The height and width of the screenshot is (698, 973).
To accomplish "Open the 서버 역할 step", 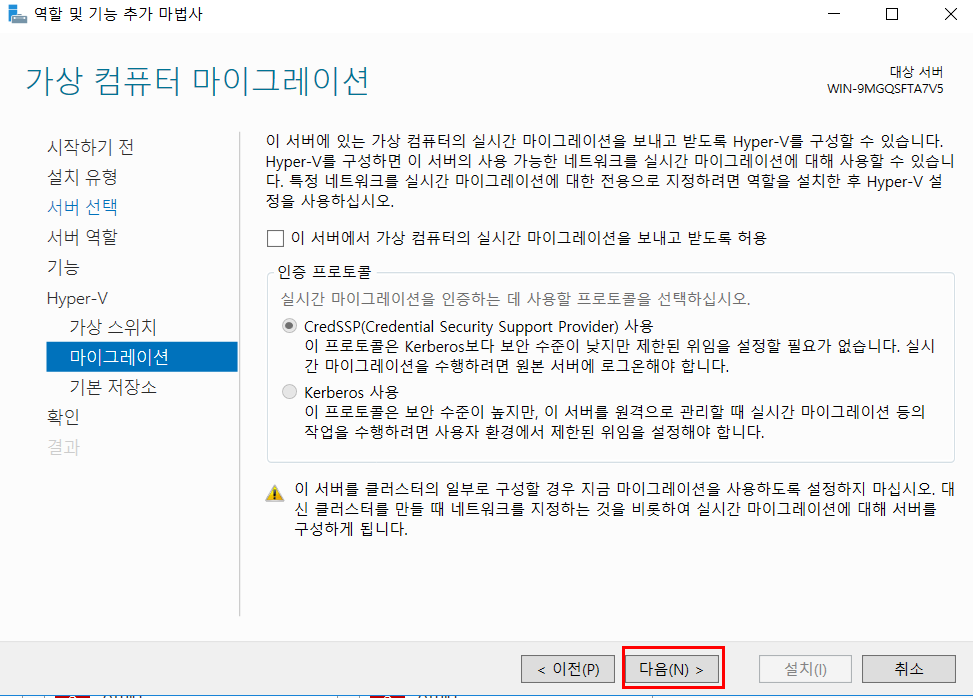I will coord(83,237).
